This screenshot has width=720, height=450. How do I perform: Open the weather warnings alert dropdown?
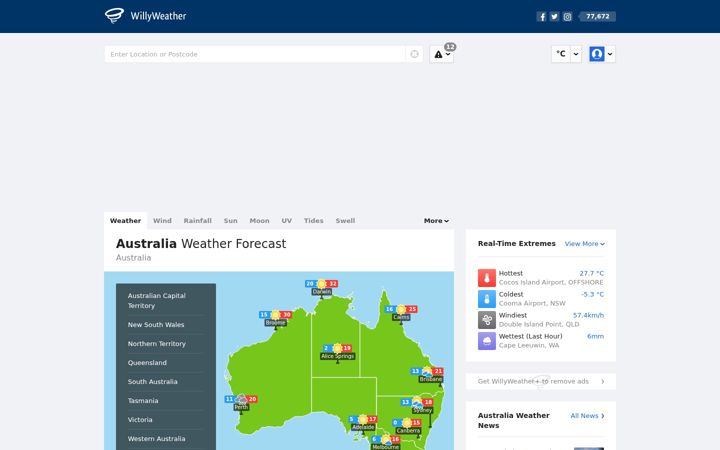pos(442,54)
